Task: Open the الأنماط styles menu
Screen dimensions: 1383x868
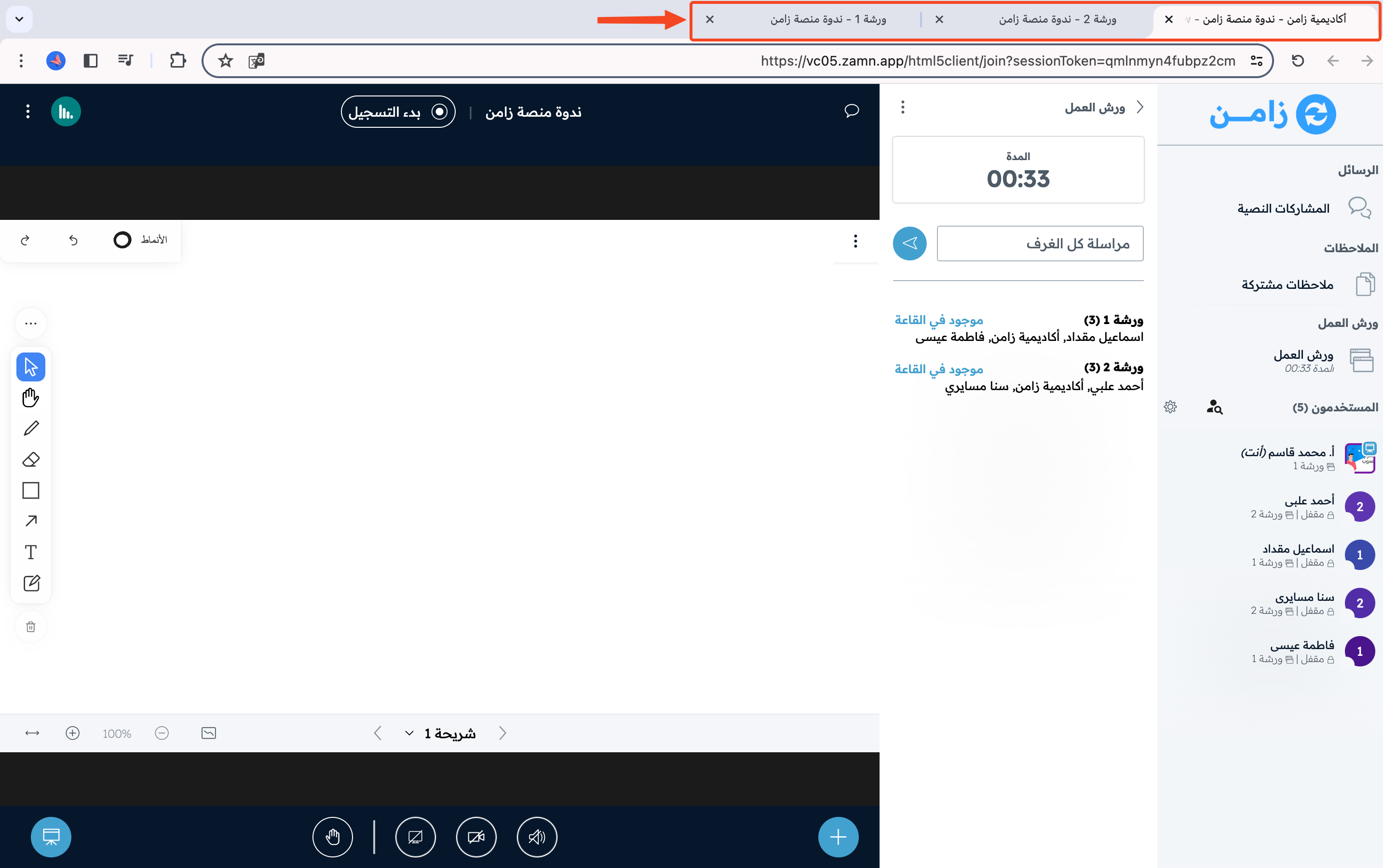Action: (140, 240)
